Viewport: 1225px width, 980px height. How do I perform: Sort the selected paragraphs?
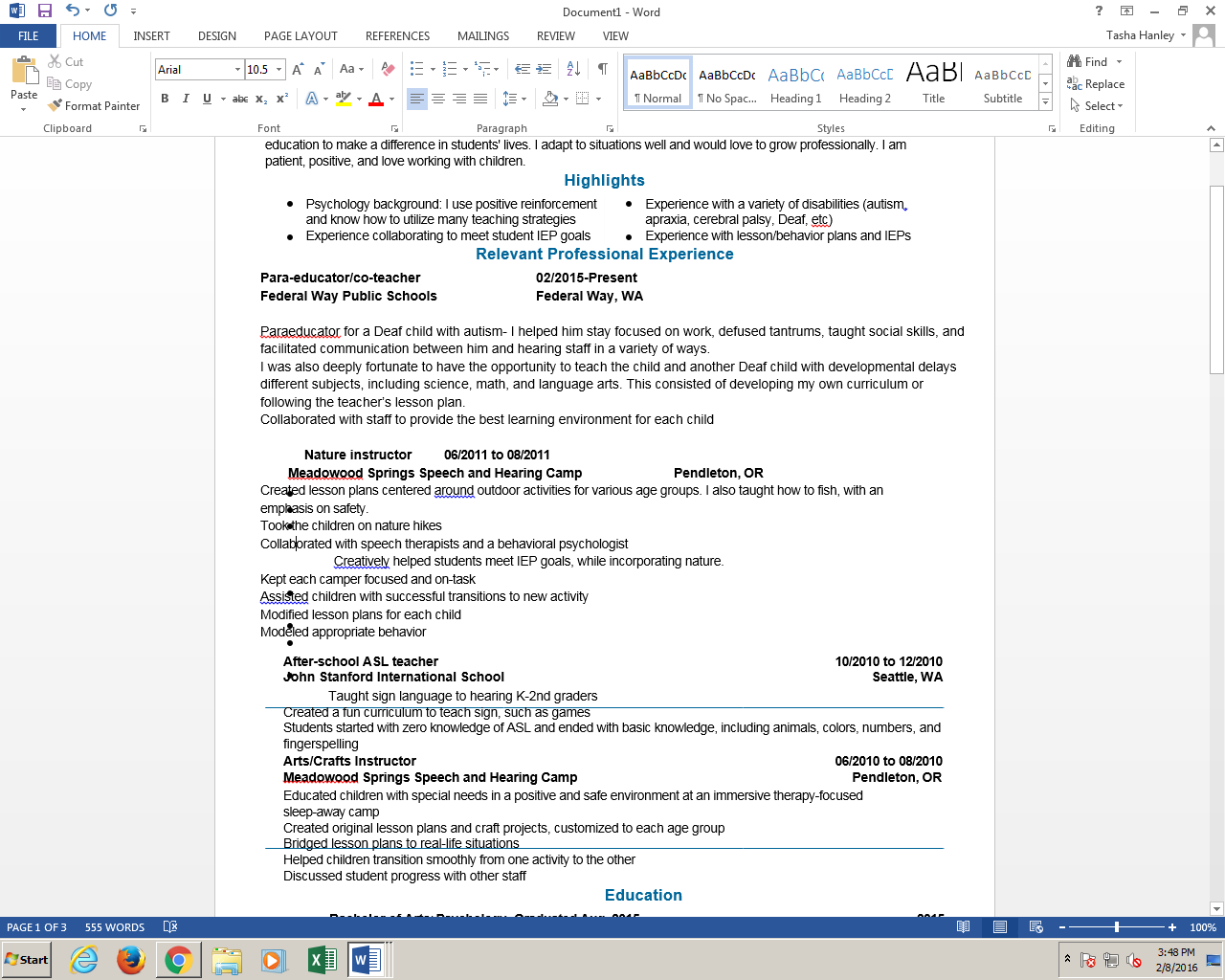(x=573, y=69)
